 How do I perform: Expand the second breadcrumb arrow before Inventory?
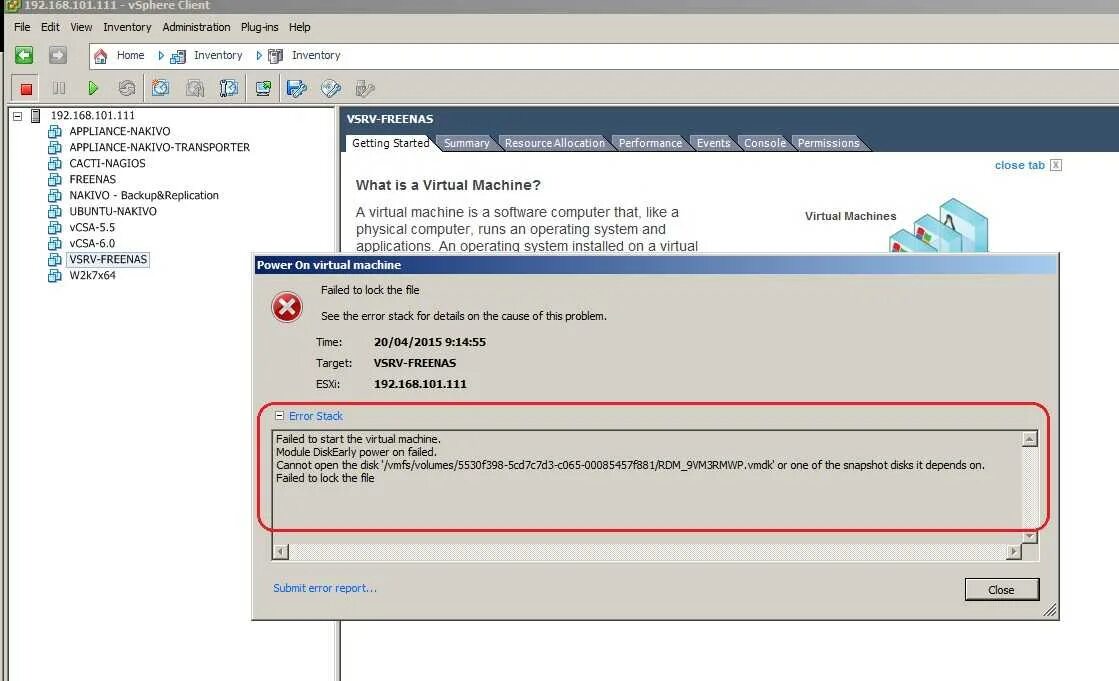(x=259, y=56)
